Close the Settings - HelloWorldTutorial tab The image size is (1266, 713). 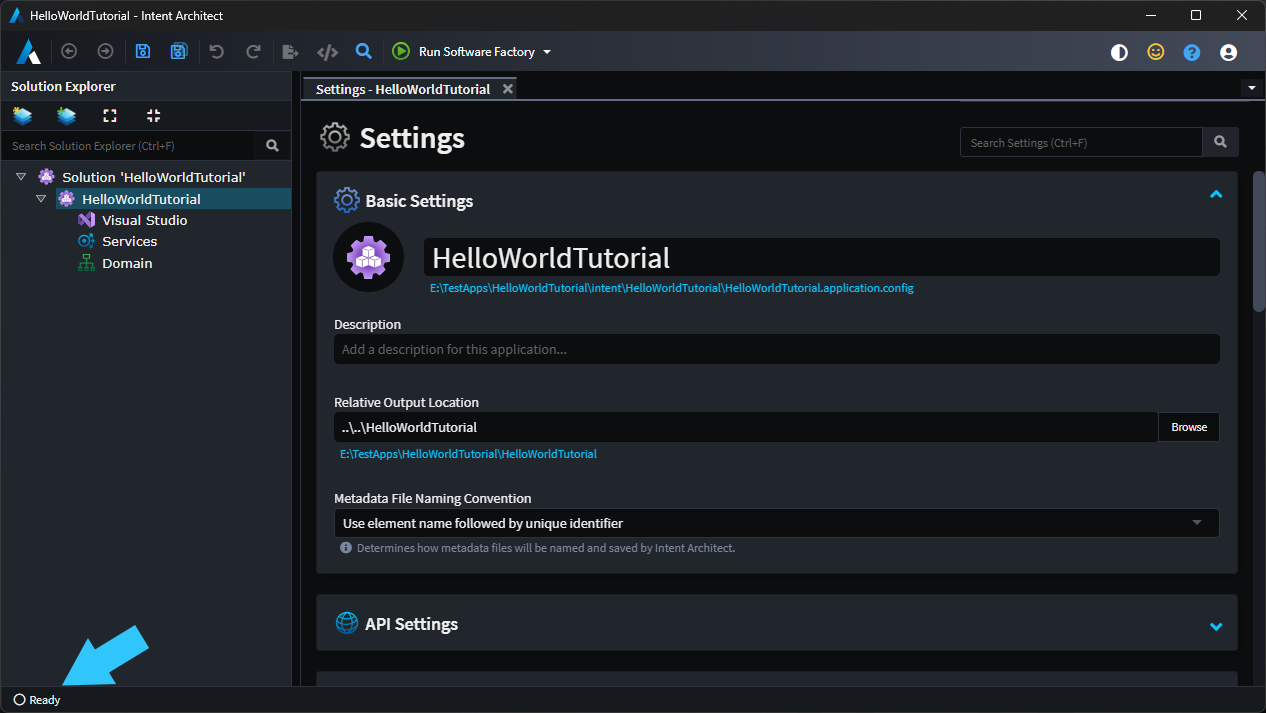pyautogui.click(x=508, y=89)
